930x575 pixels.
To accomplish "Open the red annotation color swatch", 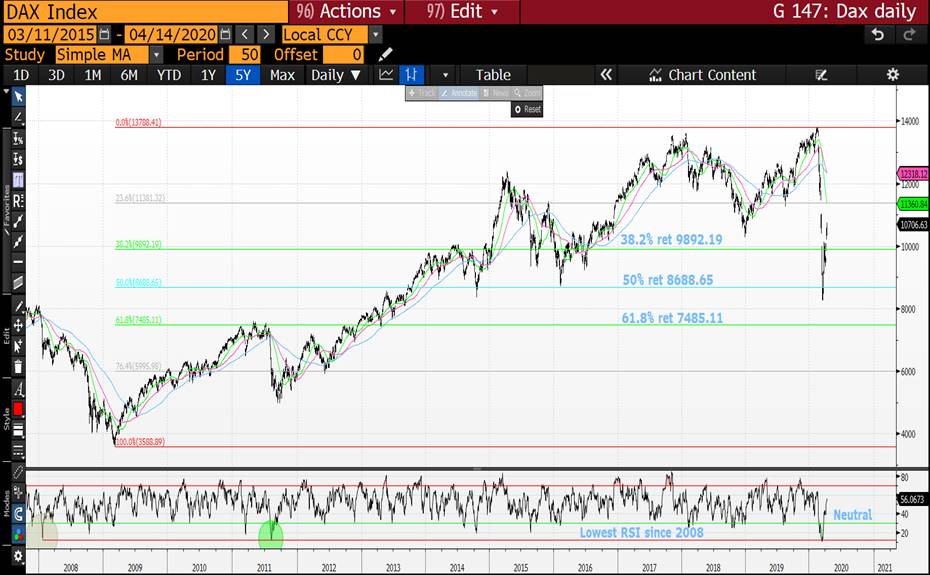I will point(18,409).
